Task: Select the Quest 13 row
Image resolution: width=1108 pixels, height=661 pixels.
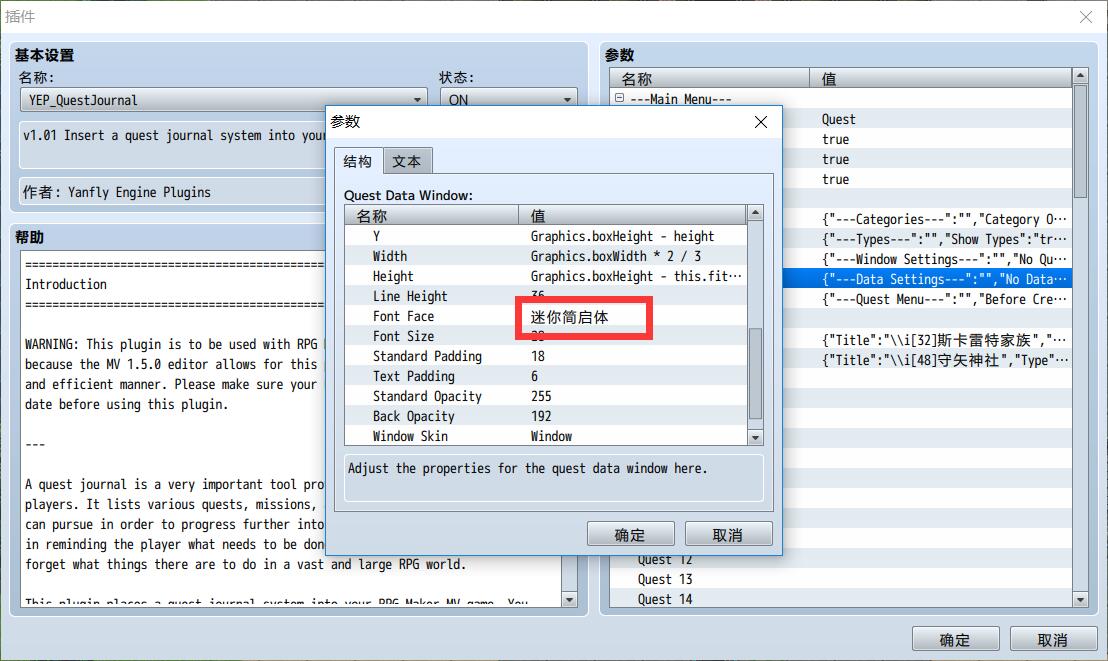Action: point(841,579)
